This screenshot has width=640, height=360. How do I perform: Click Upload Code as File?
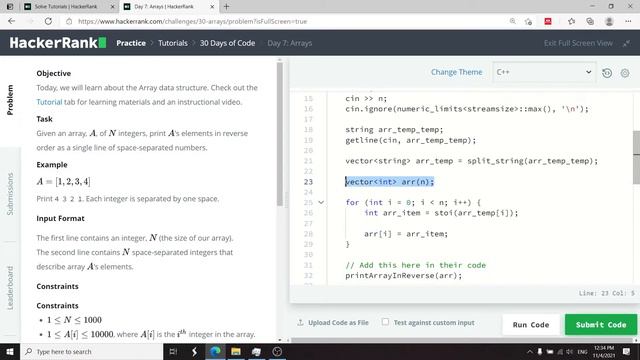(x=338, y=322)
